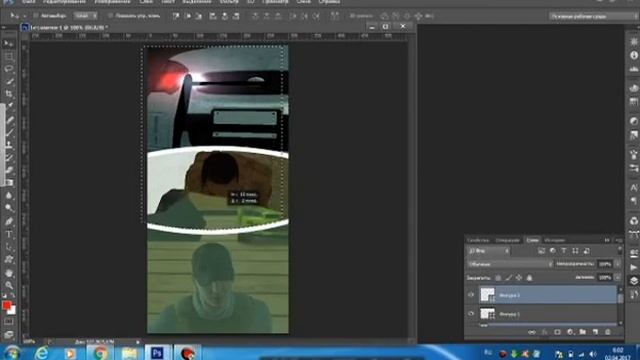Create a new layer icon
The height and width of the screenshot is (360, 640).
[595, 332]
